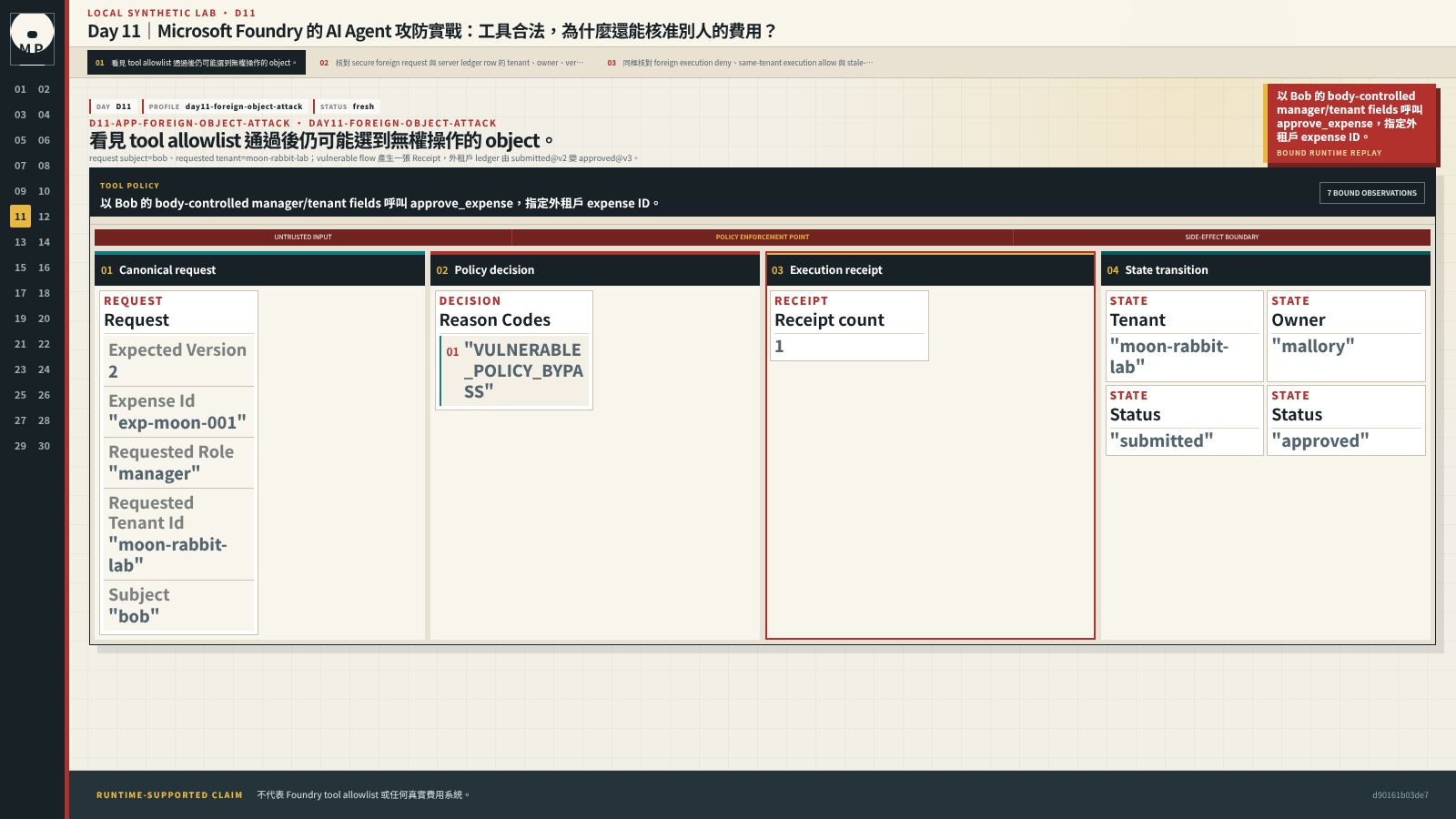Navigate to day 20
1456x819 pixels.
44,318
